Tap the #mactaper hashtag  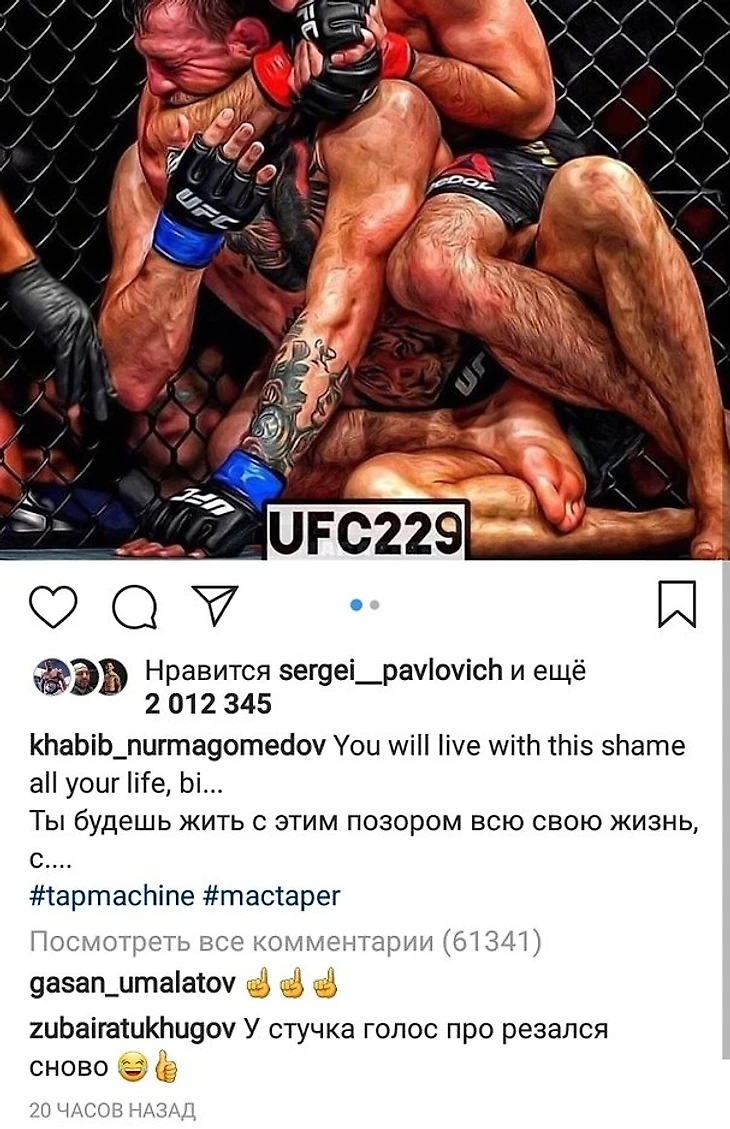point(272,896)
